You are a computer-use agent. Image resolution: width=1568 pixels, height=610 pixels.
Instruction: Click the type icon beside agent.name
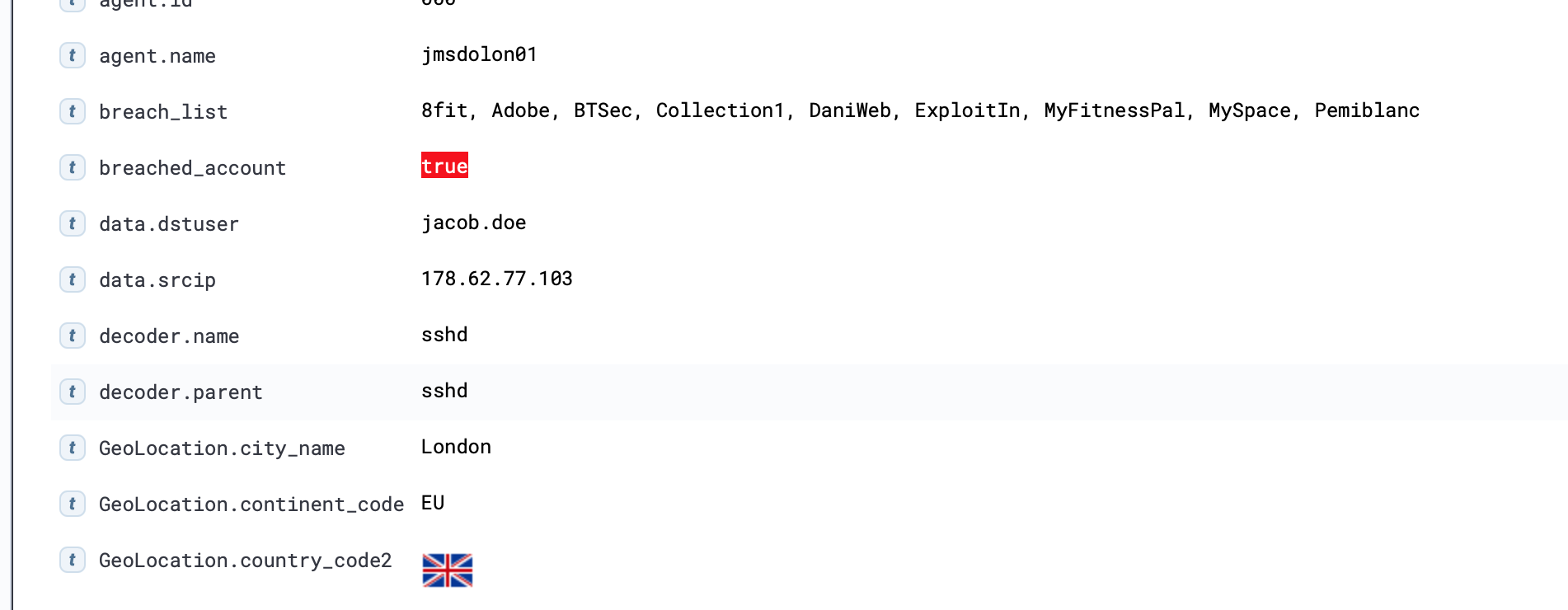click(73, 55)
